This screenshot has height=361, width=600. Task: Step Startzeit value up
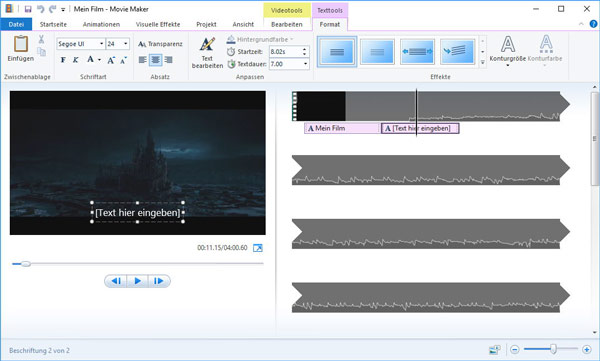pos(305,49)
